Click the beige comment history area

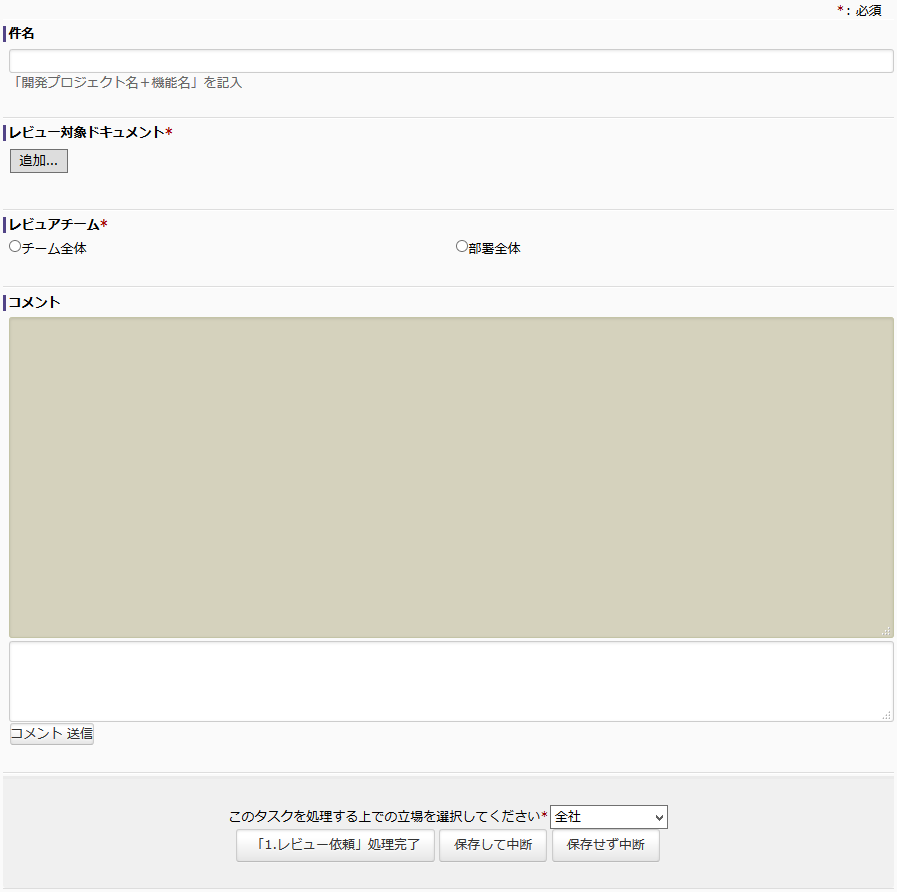click(450, 477)
